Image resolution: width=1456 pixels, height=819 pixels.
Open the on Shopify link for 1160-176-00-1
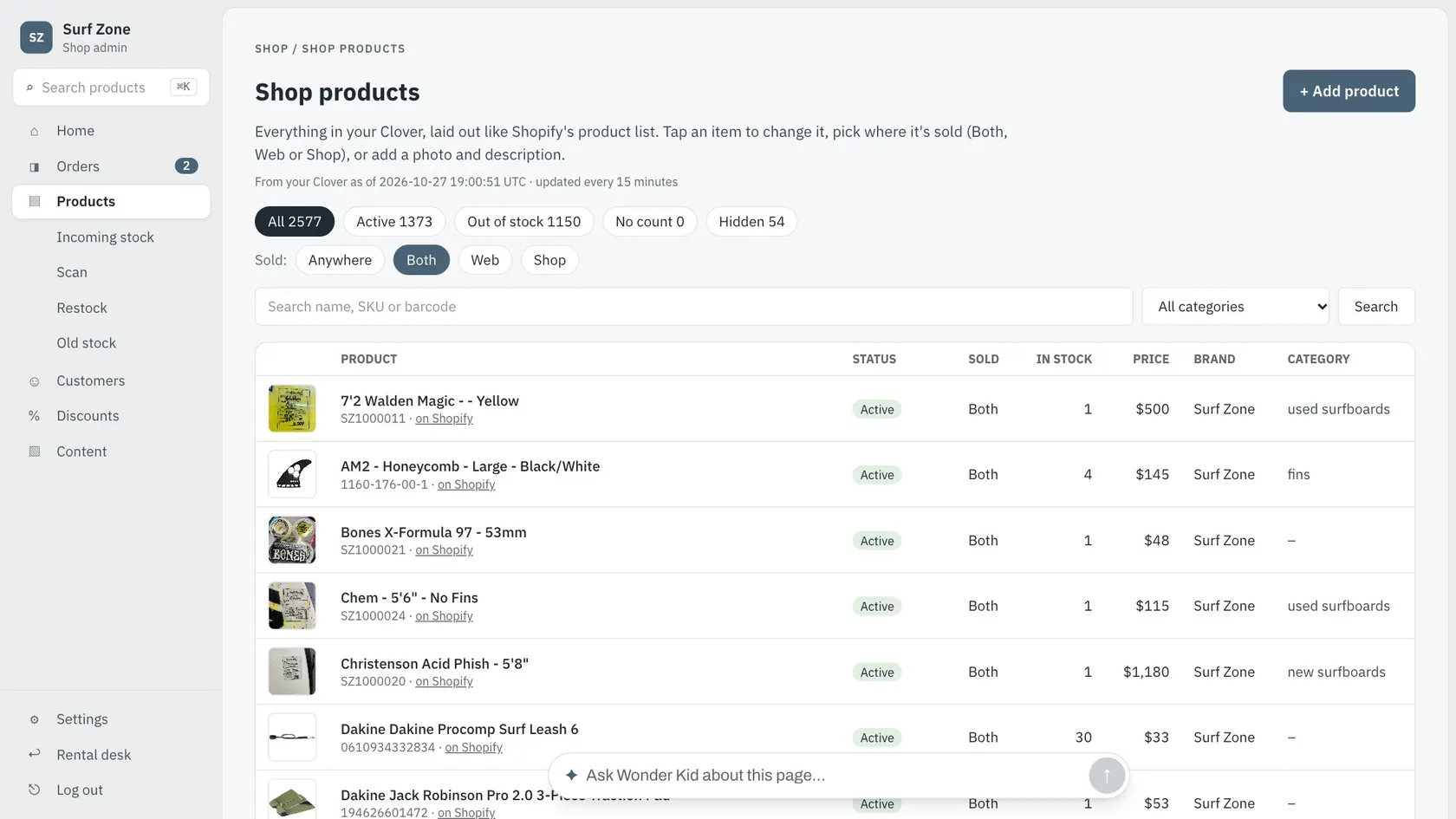[x=466, y=484]
